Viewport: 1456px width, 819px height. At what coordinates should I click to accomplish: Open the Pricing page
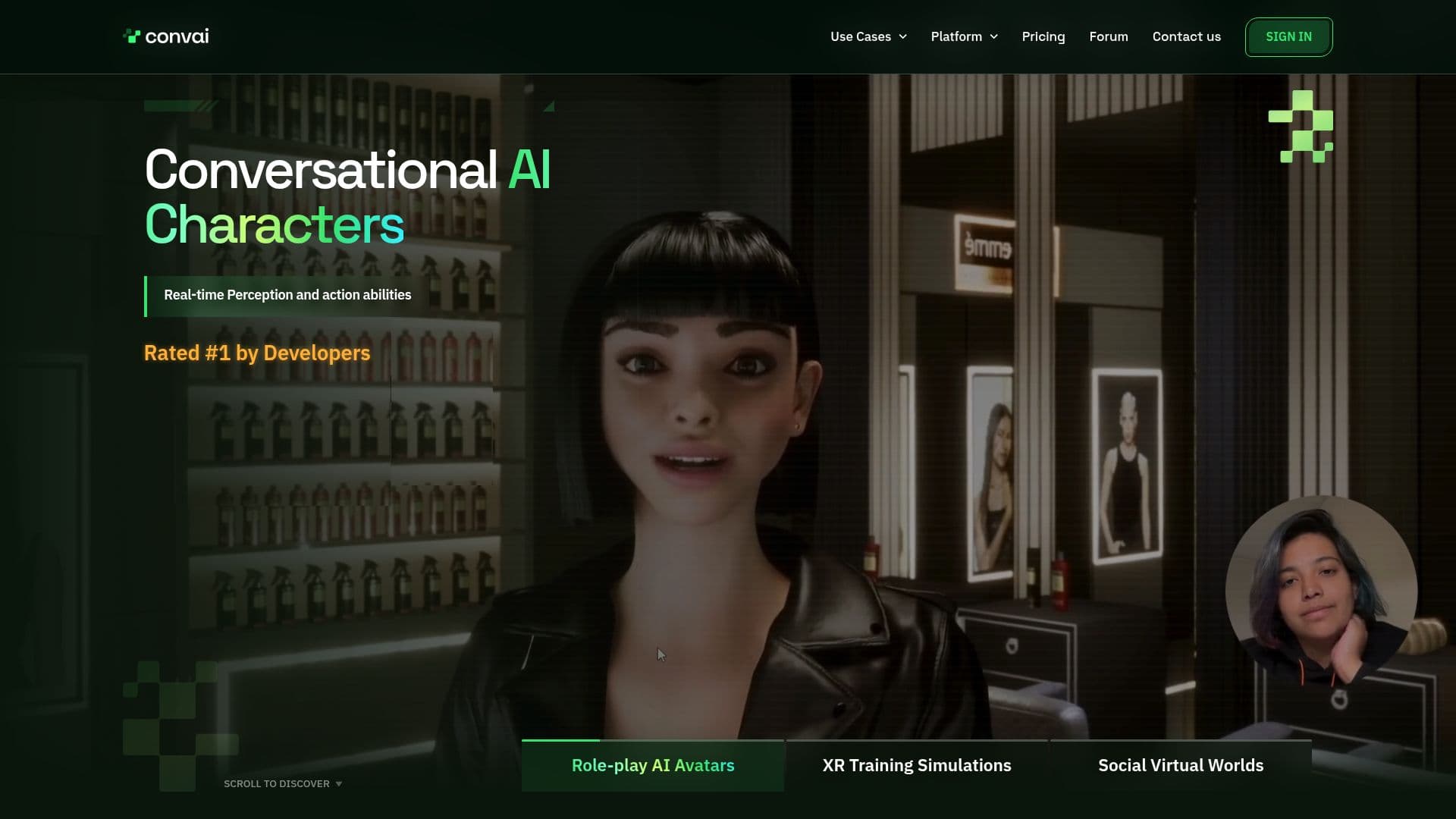tap(1043, 36)
